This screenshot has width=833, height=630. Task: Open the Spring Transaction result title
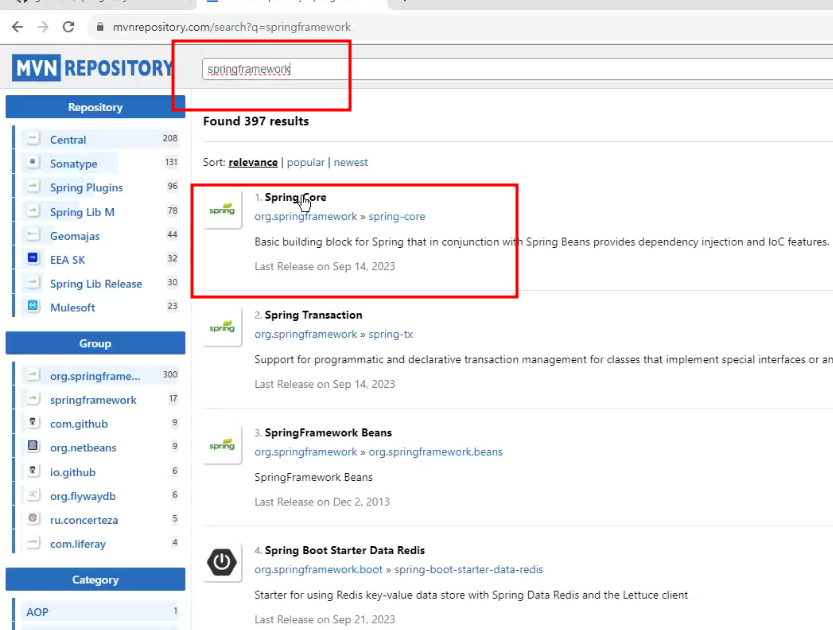313,315
